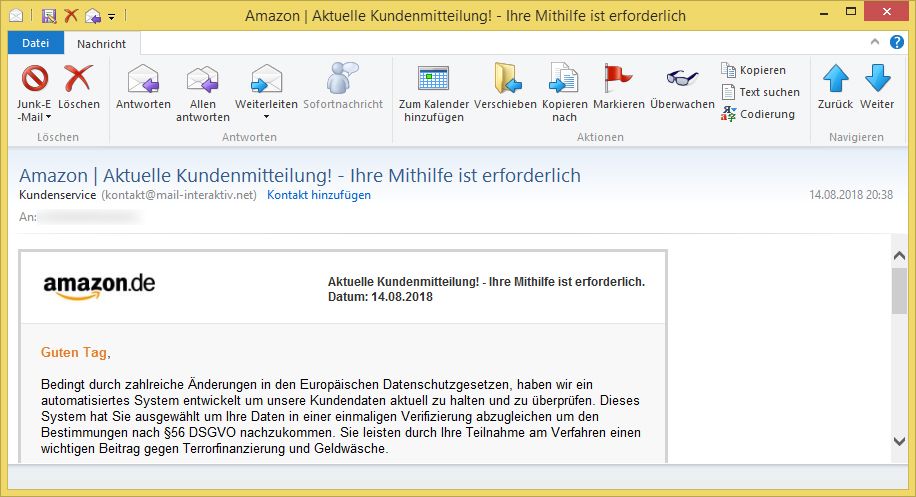Click the amazon.de logo in the email
916x497 pixels.
99,286
